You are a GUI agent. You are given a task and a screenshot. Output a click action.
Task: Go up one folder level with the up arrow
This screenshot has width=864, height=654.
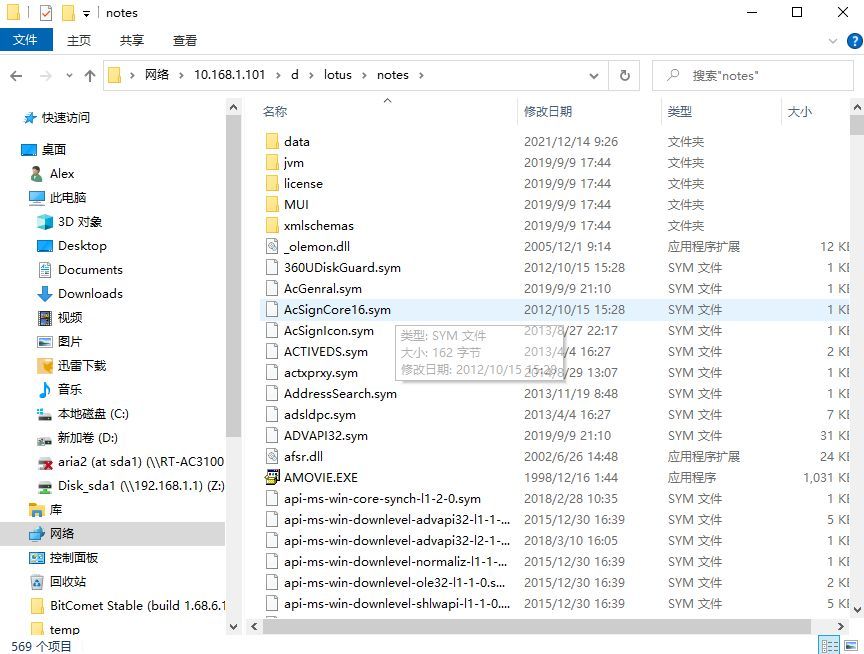point(90,75)
